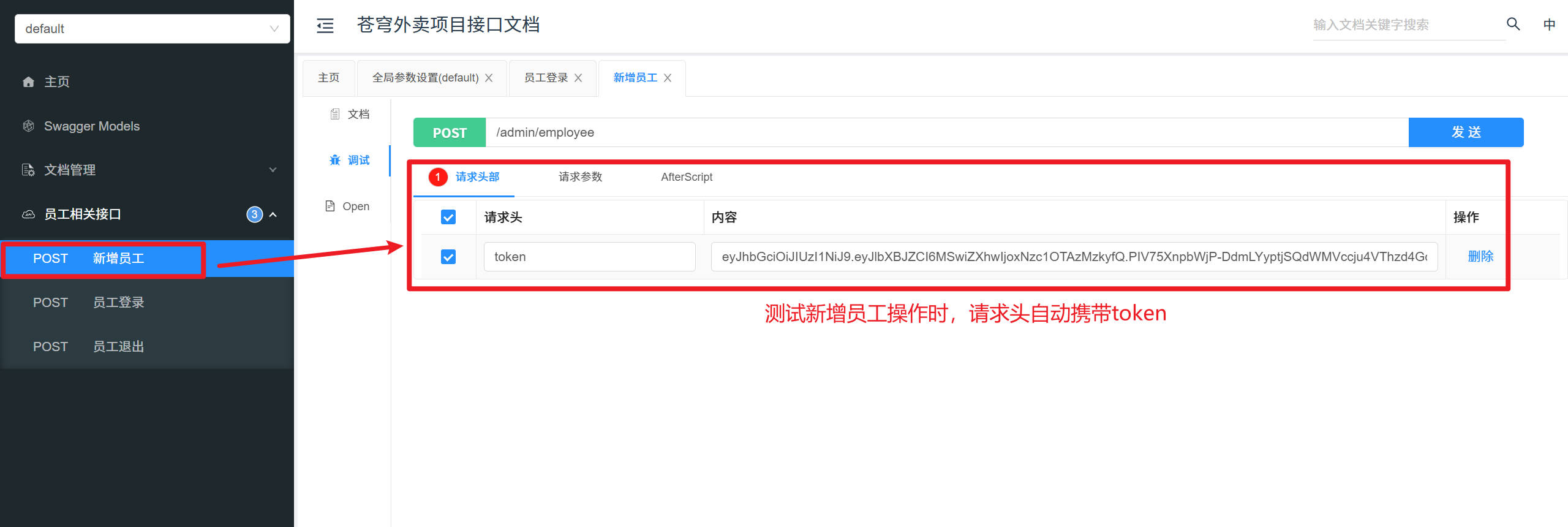Screen dimensions: 1568x527
Task: Select the AfterScript tab
Action: [687, 177]
